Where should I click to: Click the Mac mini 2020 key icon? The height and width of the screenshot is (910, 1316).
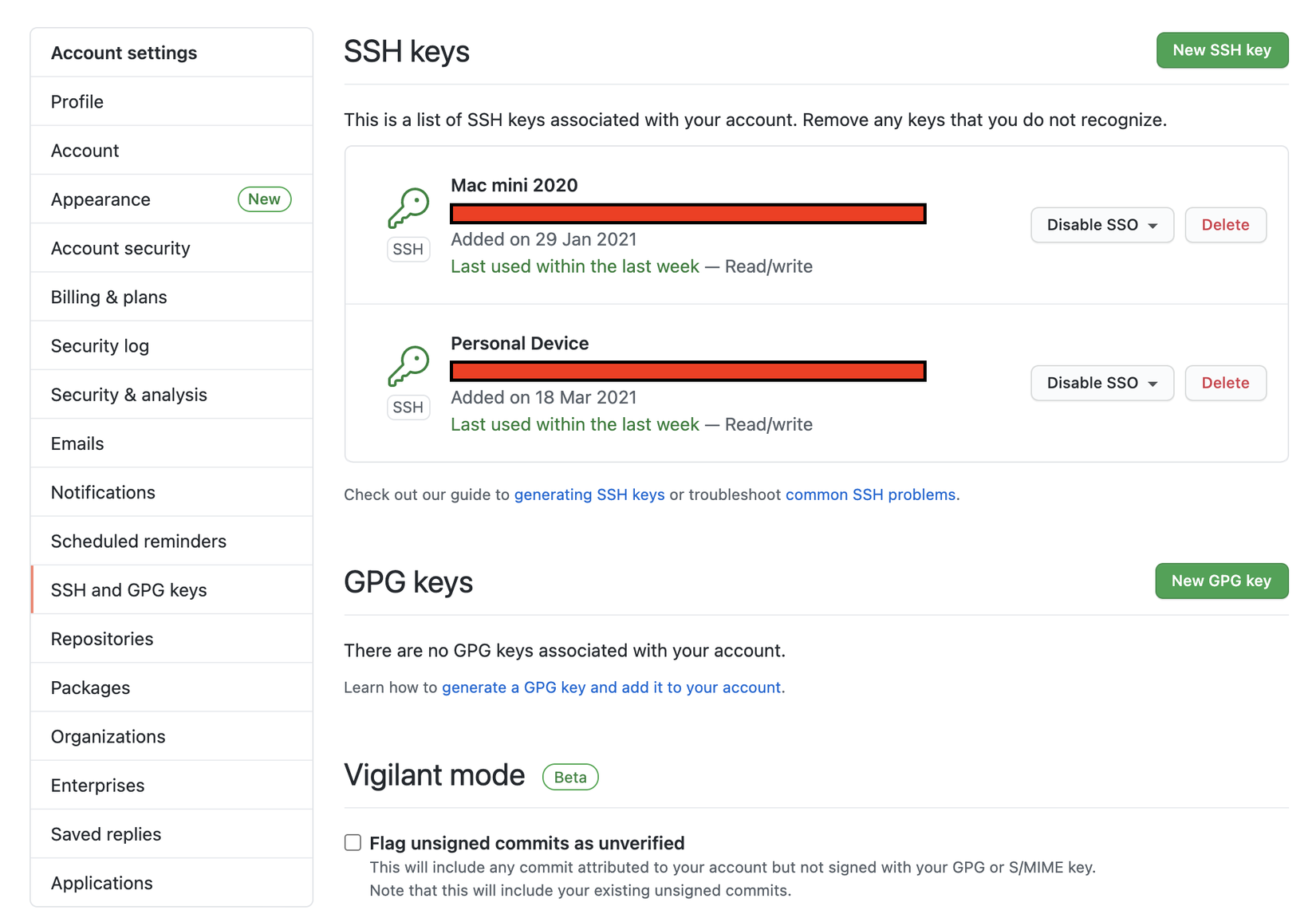click(408, 208)
